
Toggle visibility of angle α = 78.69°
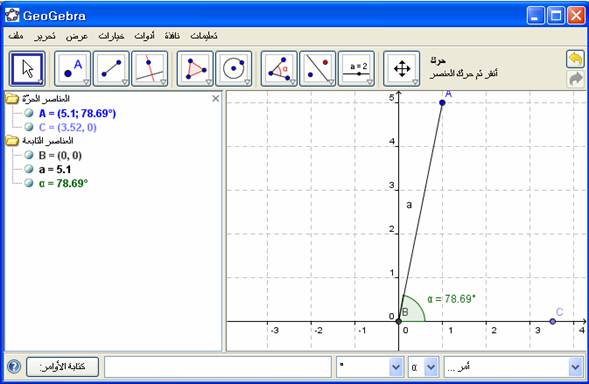pyautogui.click(x=29, y=183)
